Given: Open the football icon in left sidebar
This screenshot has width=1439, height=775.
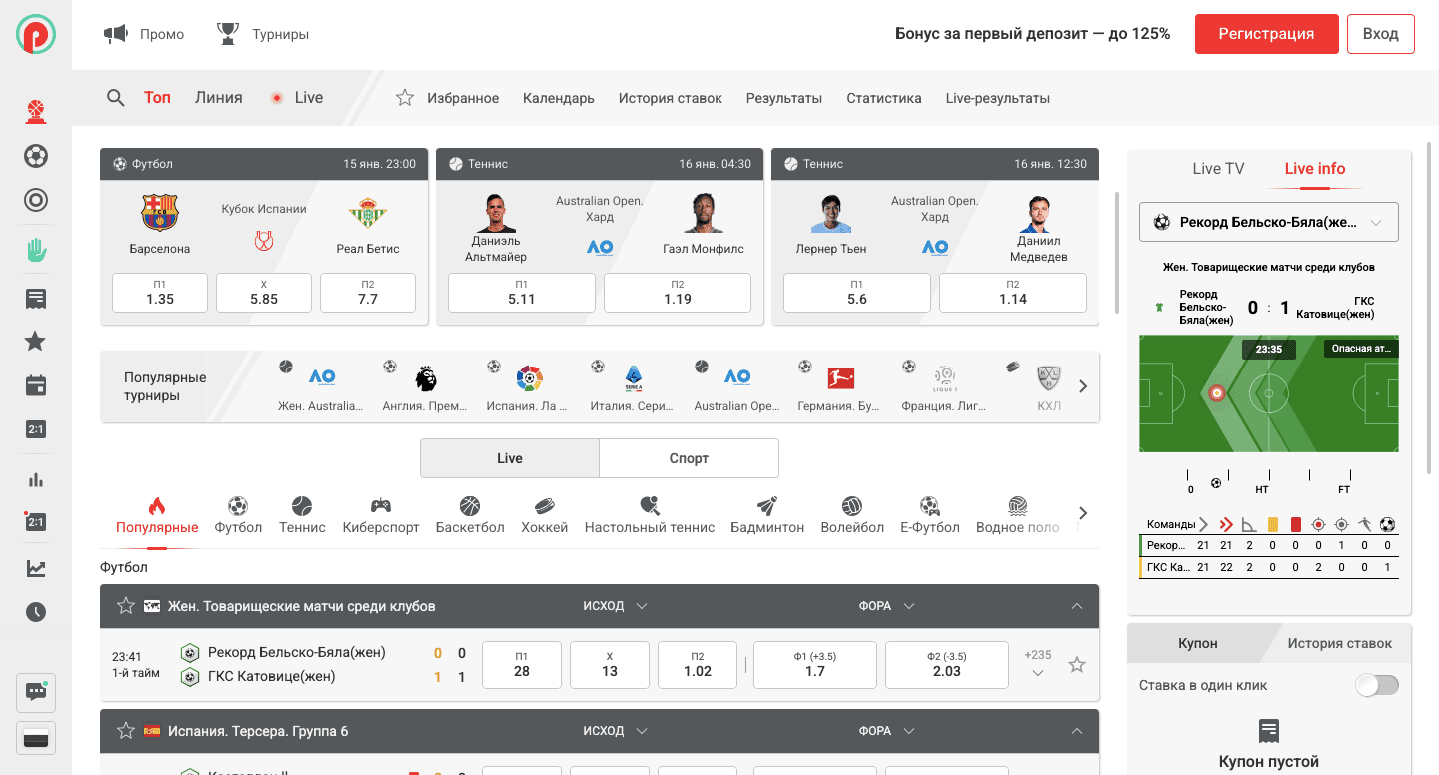Looking at the screenshot, I should coord(36,156).
